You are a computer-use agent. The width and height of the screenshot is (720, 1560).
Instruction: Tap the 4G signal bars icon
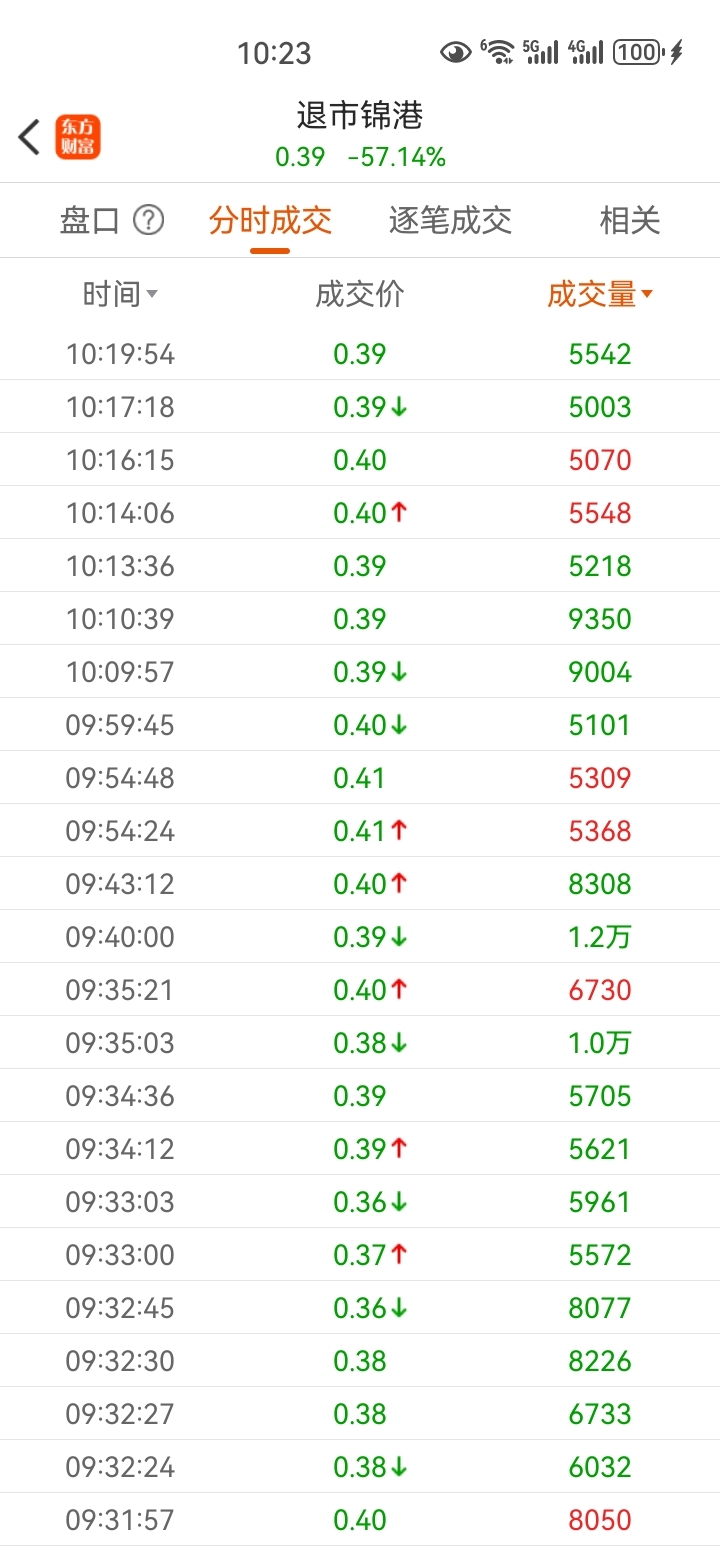[x=586, y=52]
